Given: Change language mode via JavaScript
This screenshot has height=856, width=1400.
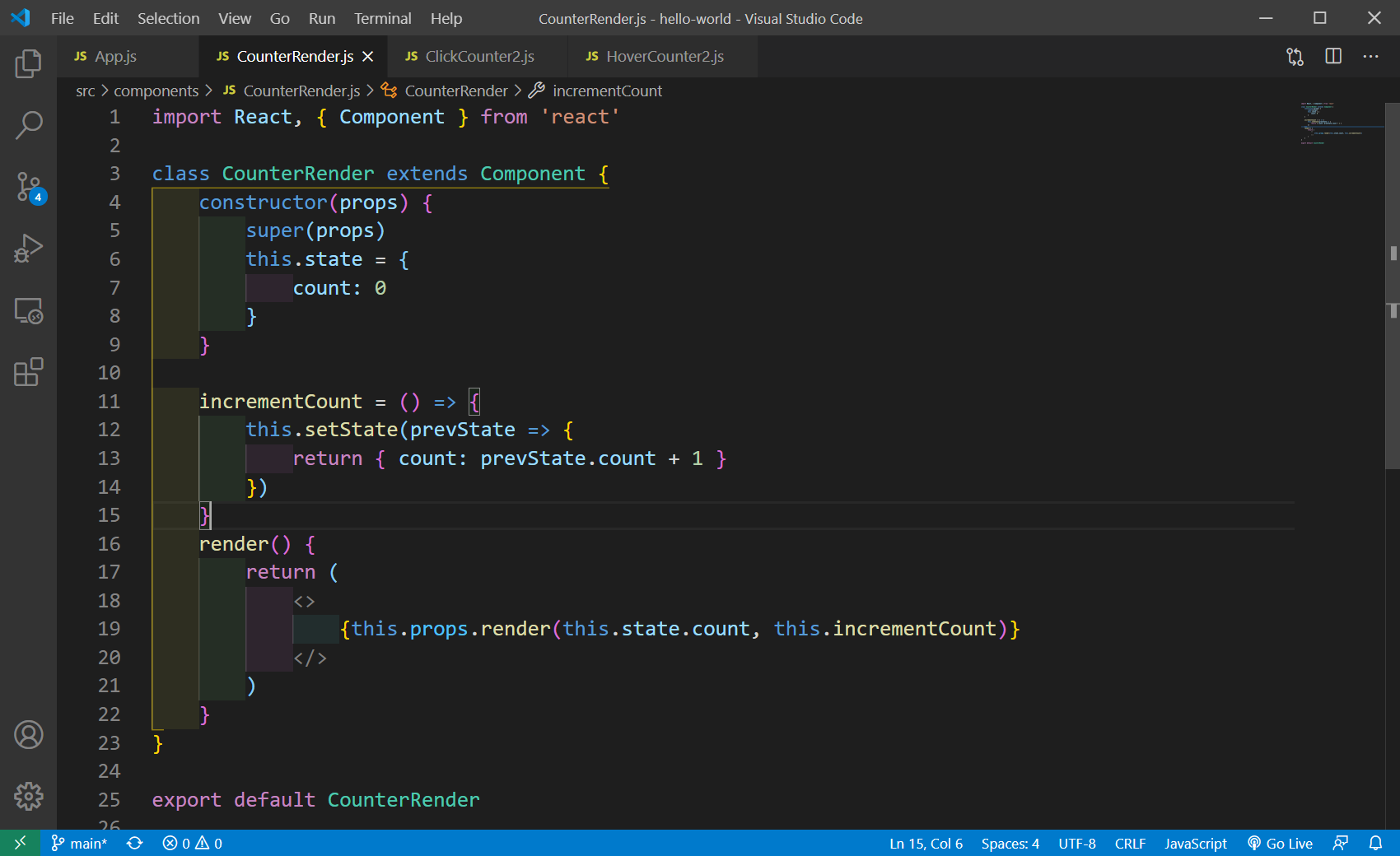Looking at the screenshot, I should pyautogui.click(x=1195, y=843).
